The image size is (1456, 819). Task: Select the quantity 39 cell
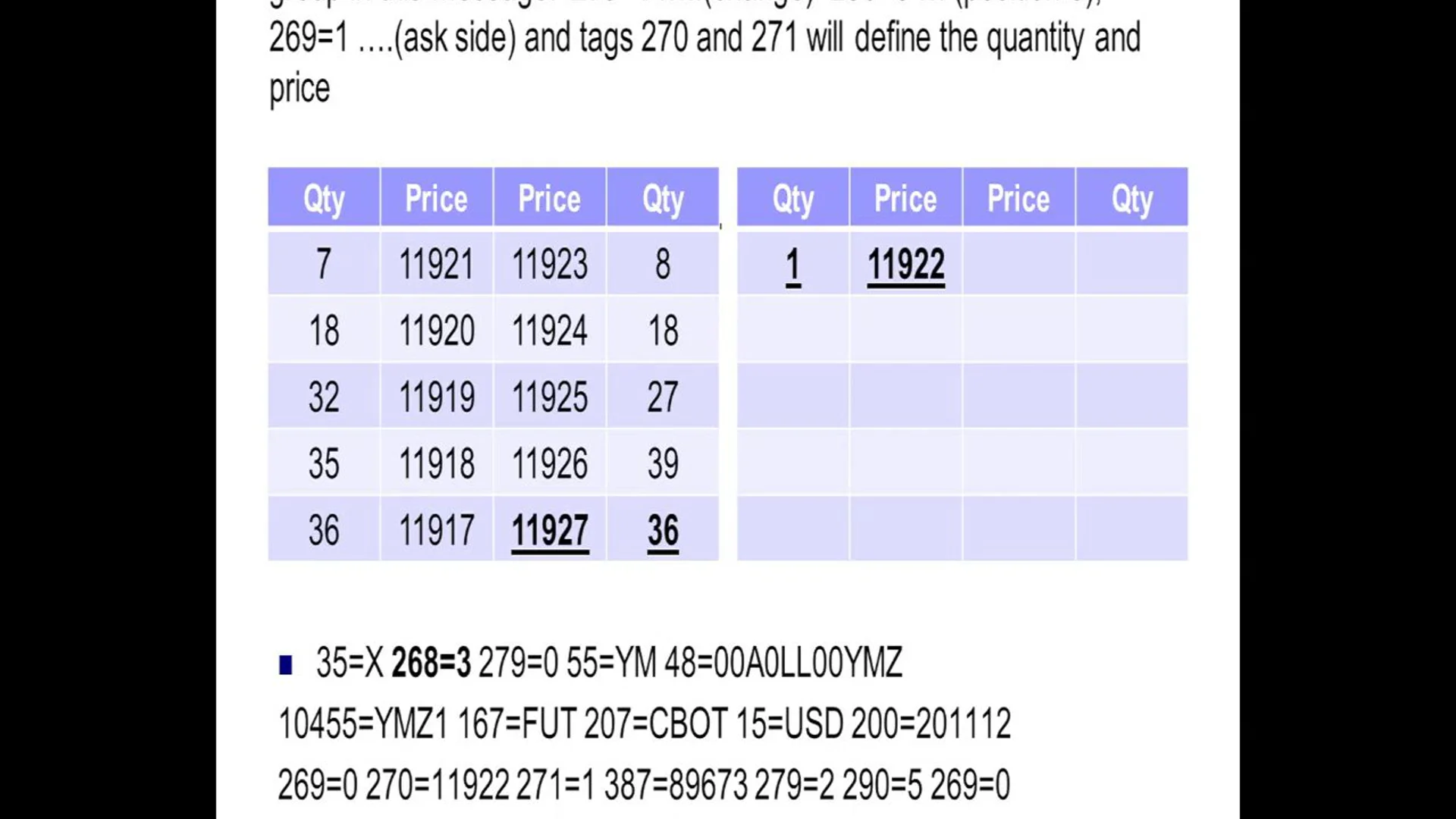tap(662, 463)
